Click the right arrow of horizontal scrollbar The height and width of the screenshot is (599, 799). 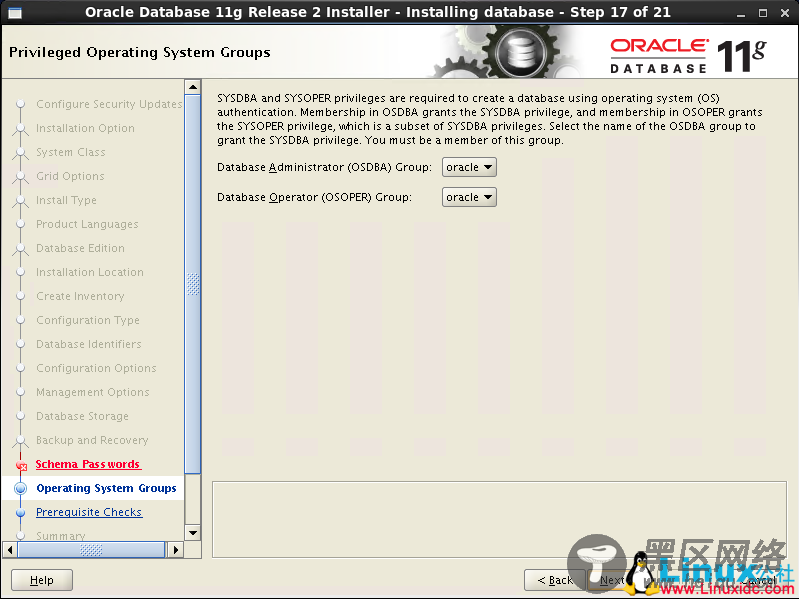175,550
